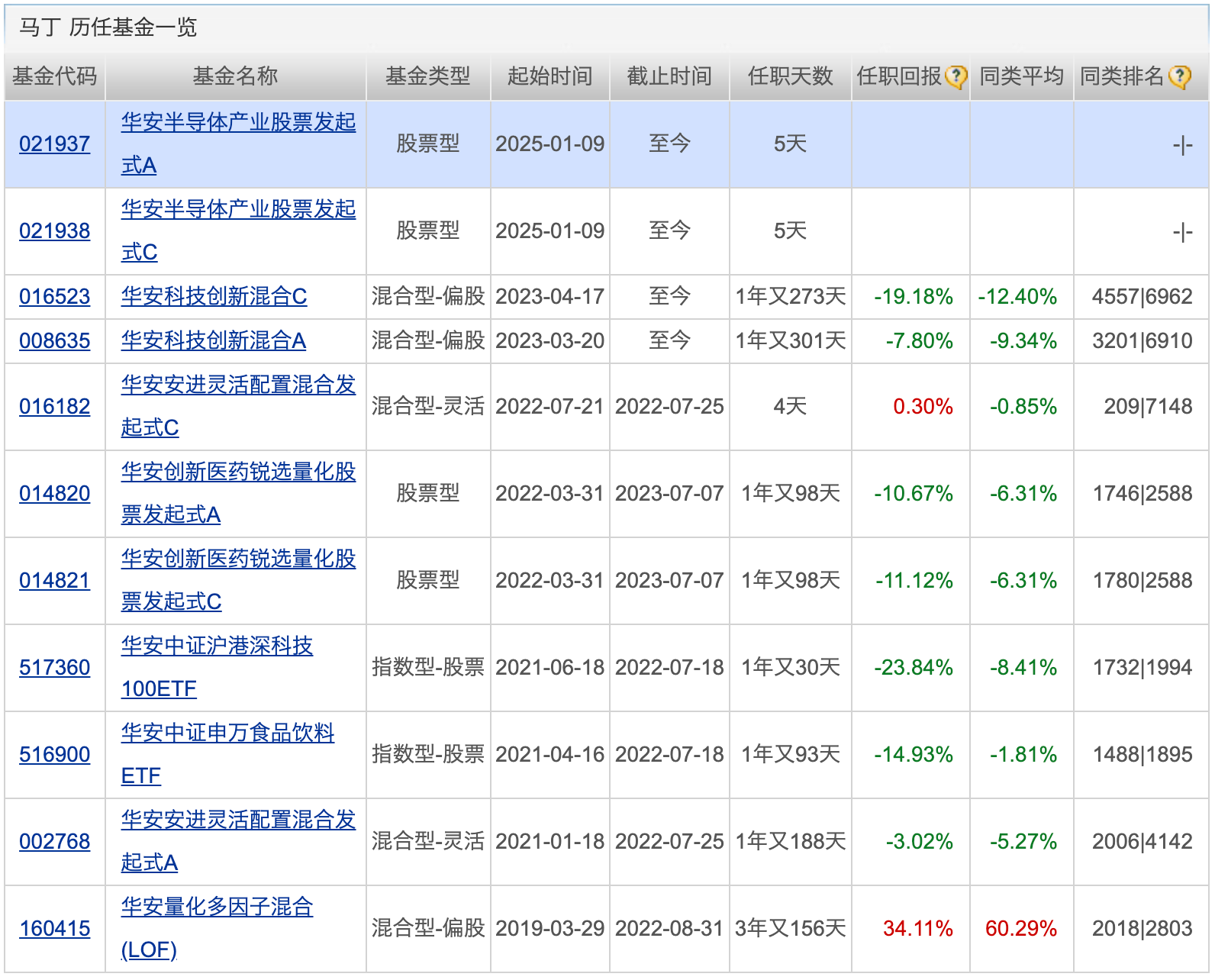This screenshot has width=1215, height=980.
Task: Select the 2018|2803 ranking cell
Action: [x=1142, y=929]
